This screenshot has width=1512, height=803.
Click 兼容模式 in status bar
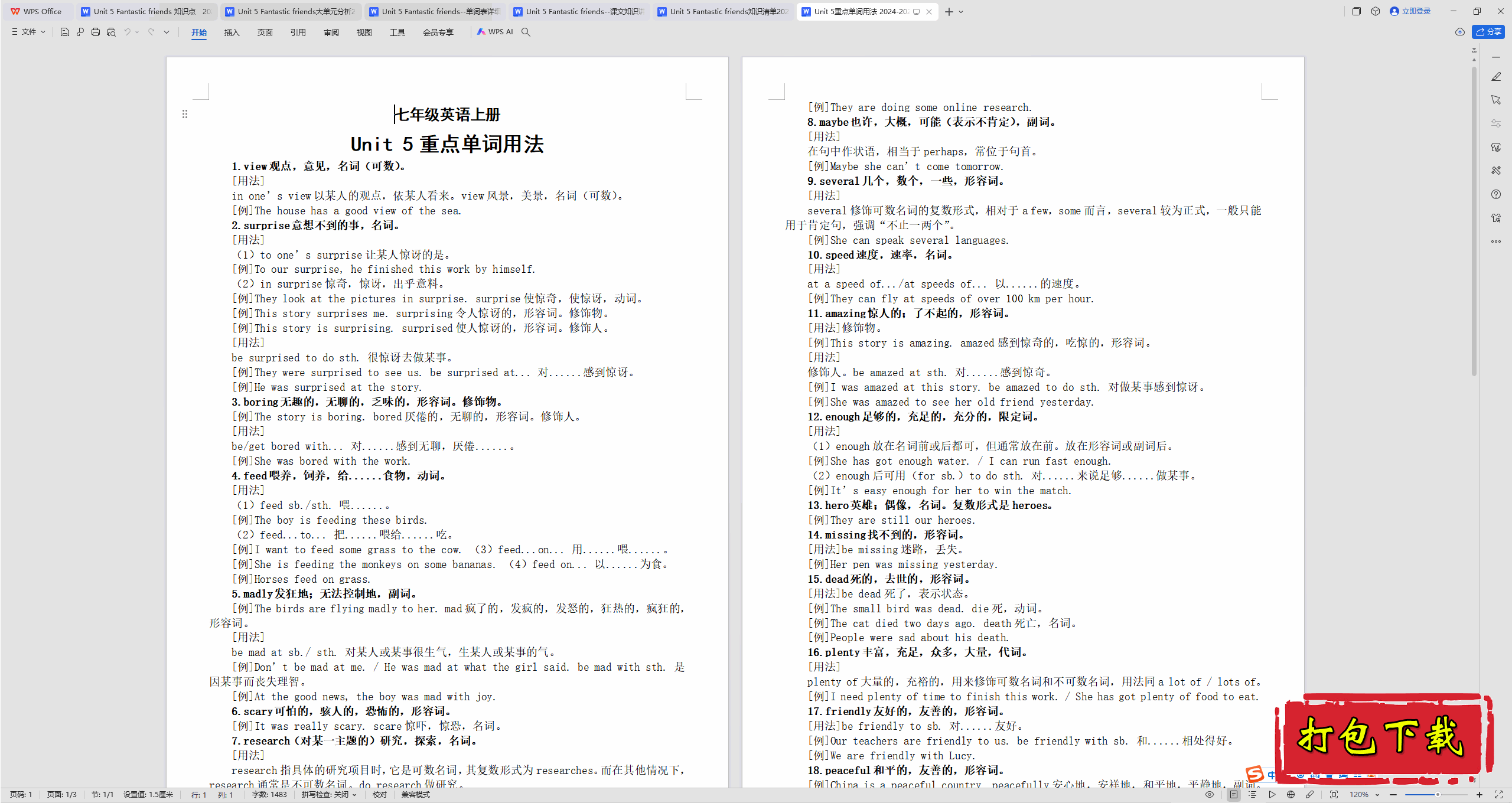(x=416, y=795)
